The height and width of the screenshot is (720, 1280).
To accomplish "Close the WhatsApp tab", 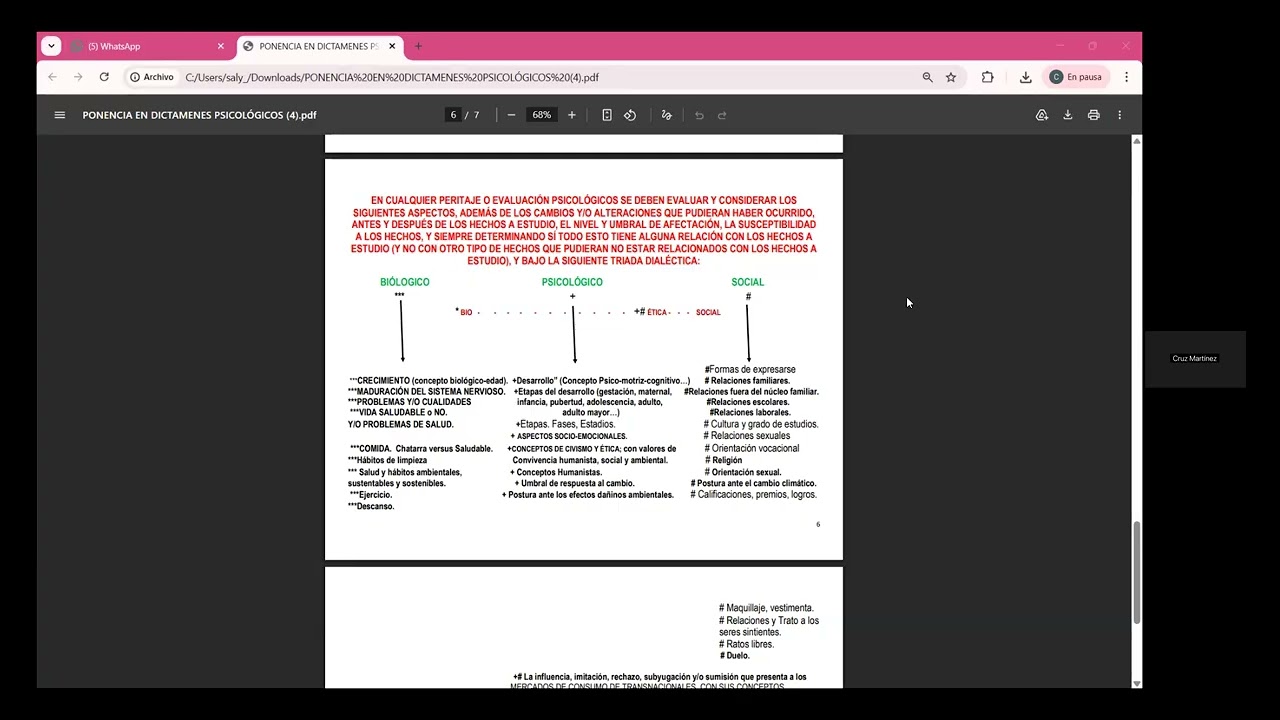I will (221, 46).
